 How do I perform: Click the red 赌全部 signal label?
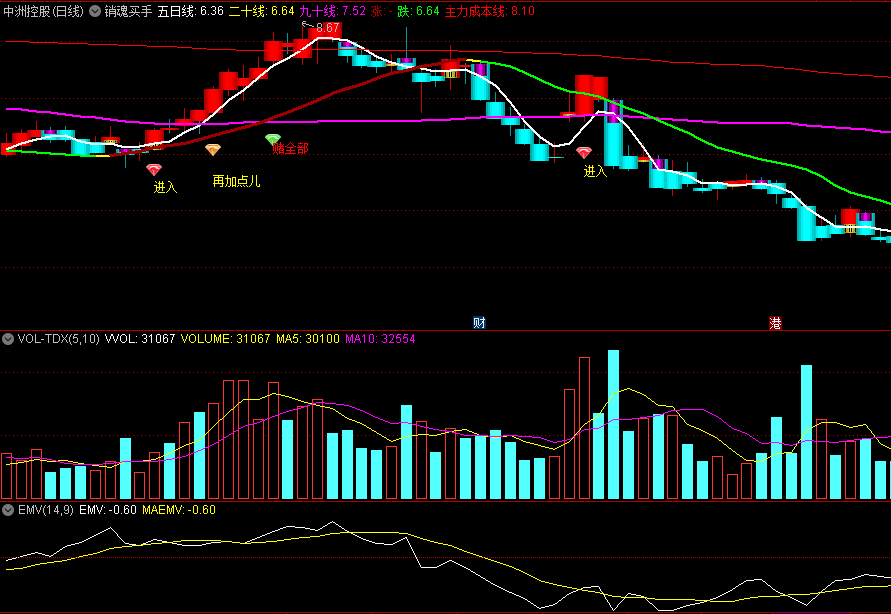[x=290, y=149]
